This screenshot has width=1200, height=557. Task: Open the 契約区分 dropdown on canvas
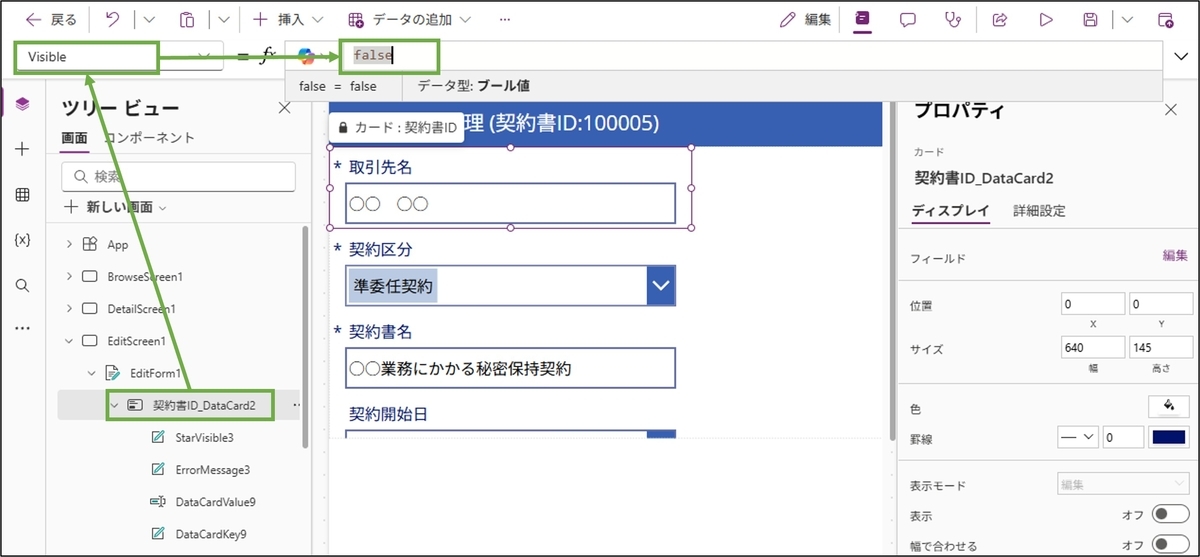point(660,286)
